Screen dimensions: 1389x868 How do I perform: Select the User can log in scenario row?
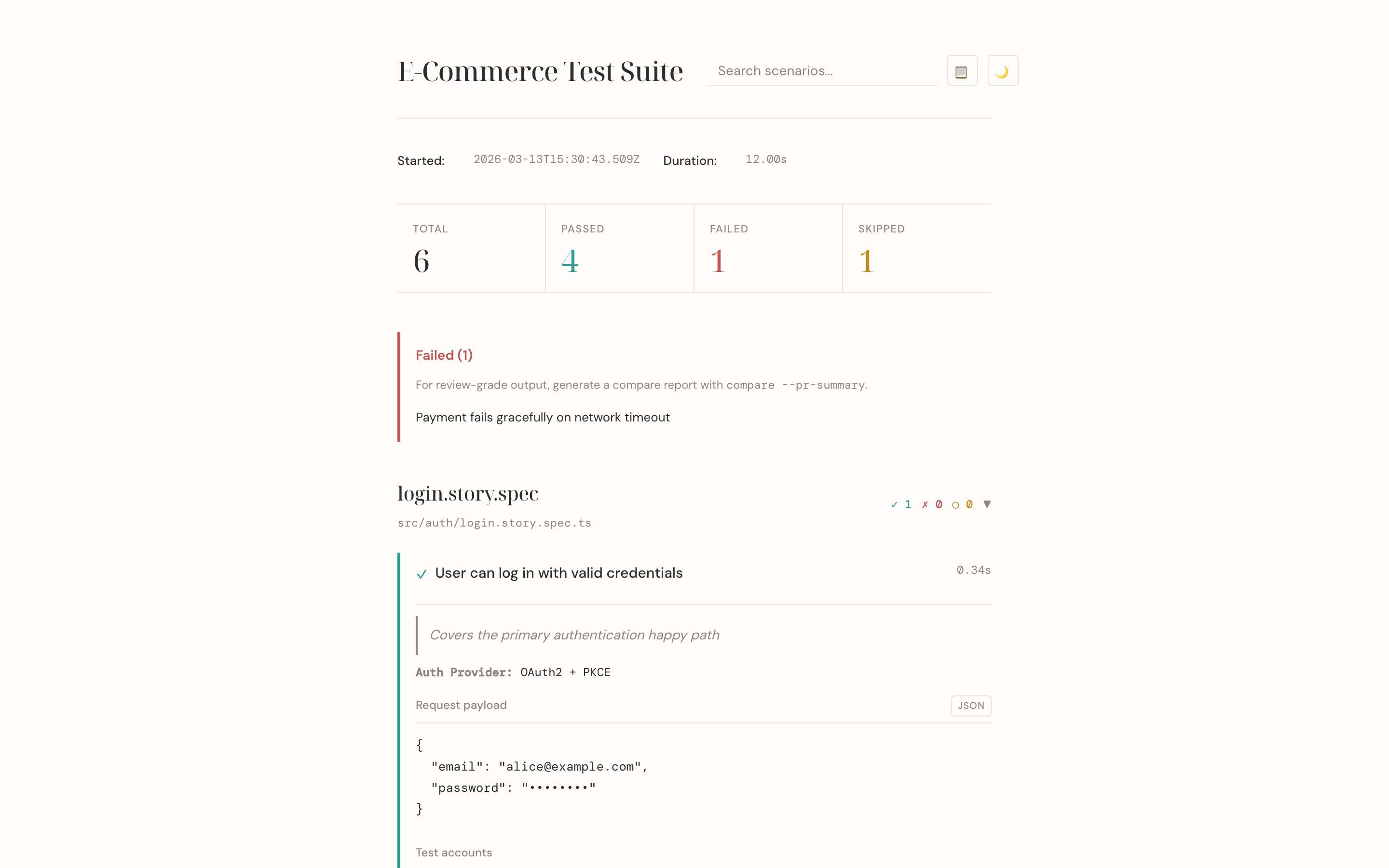coord(558,572)
